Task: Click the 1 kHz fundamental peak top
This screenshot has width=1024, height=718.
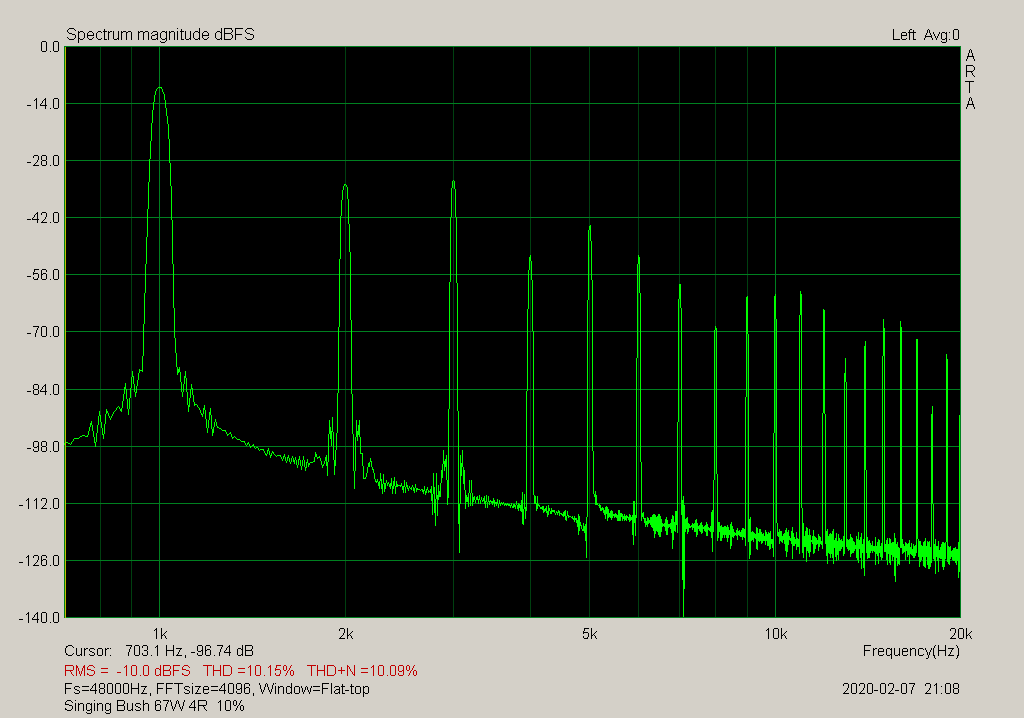Action: pyautogui.click(x=160, y=88)
